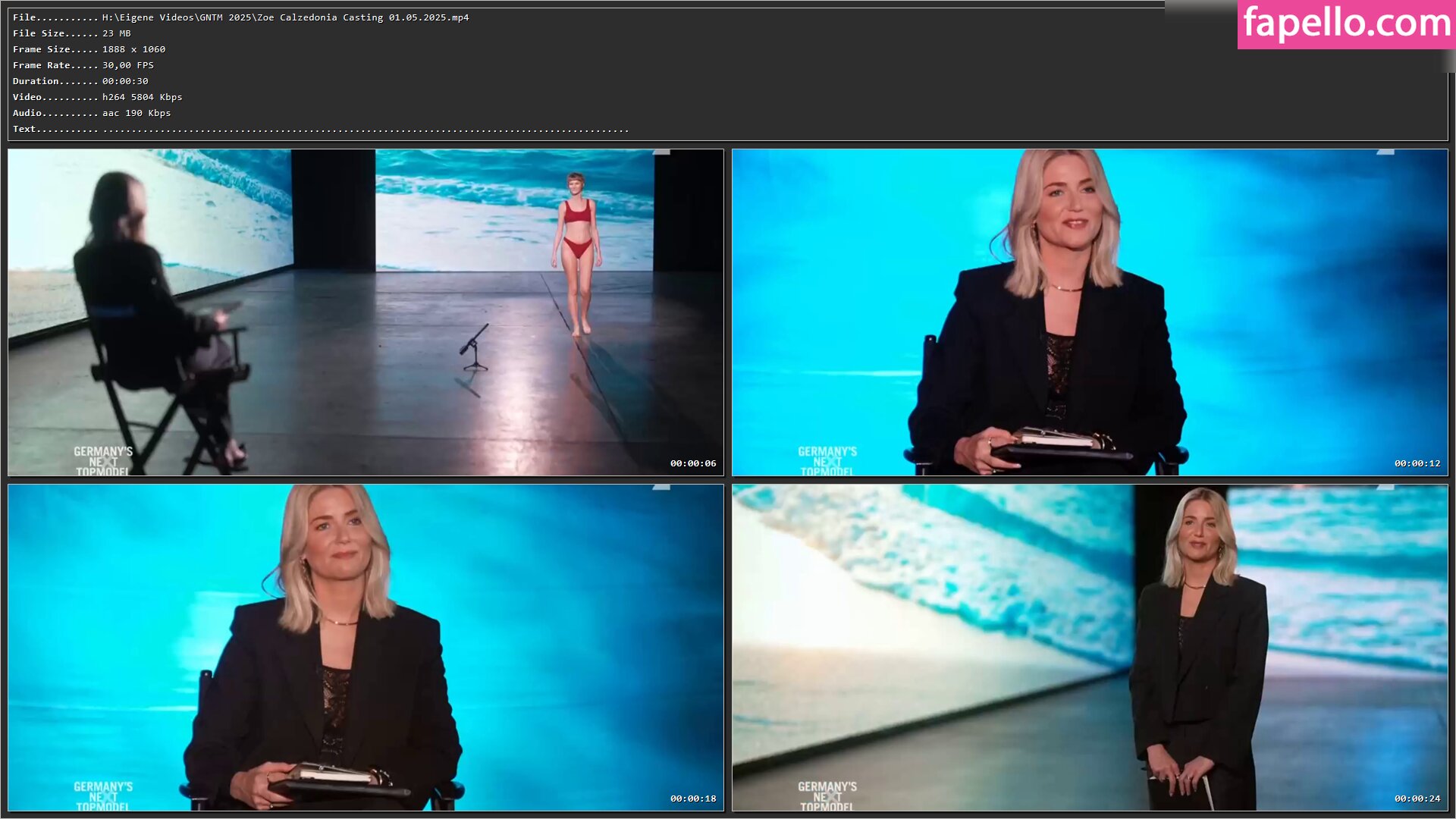Open the thumbnail at 00:00:12
1456x819 pixels.
(1090, 312)
